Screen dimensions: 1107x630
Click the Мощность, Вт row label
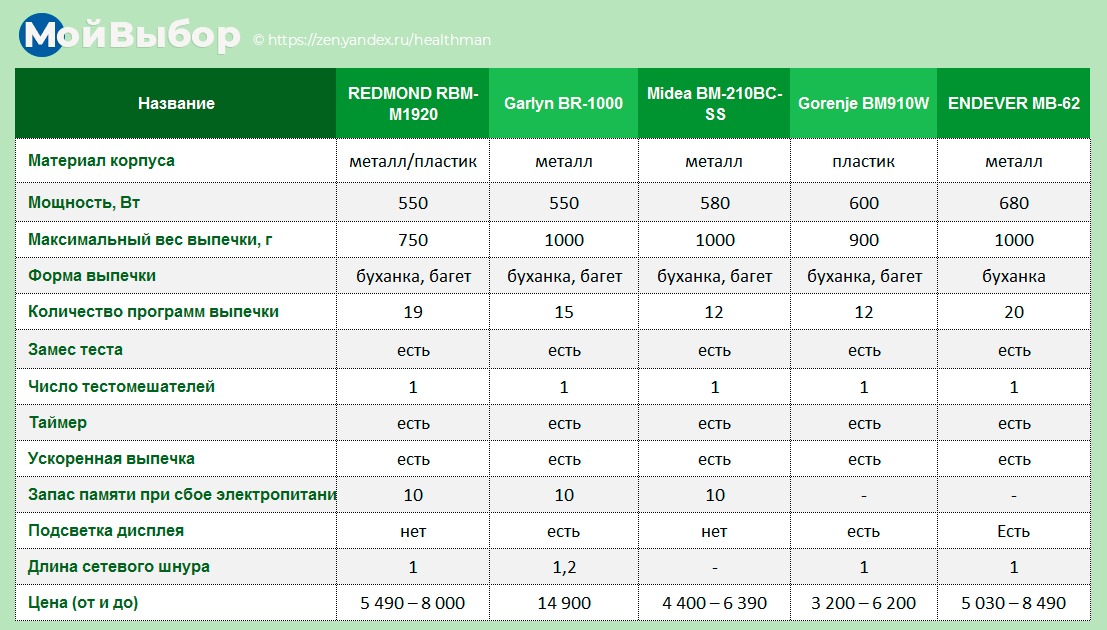84,203
